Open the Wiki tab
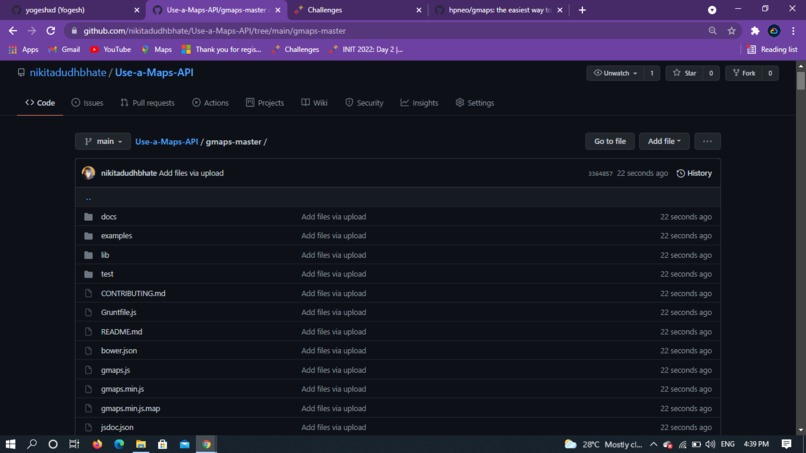806x453 pixels. click(315, 103)
